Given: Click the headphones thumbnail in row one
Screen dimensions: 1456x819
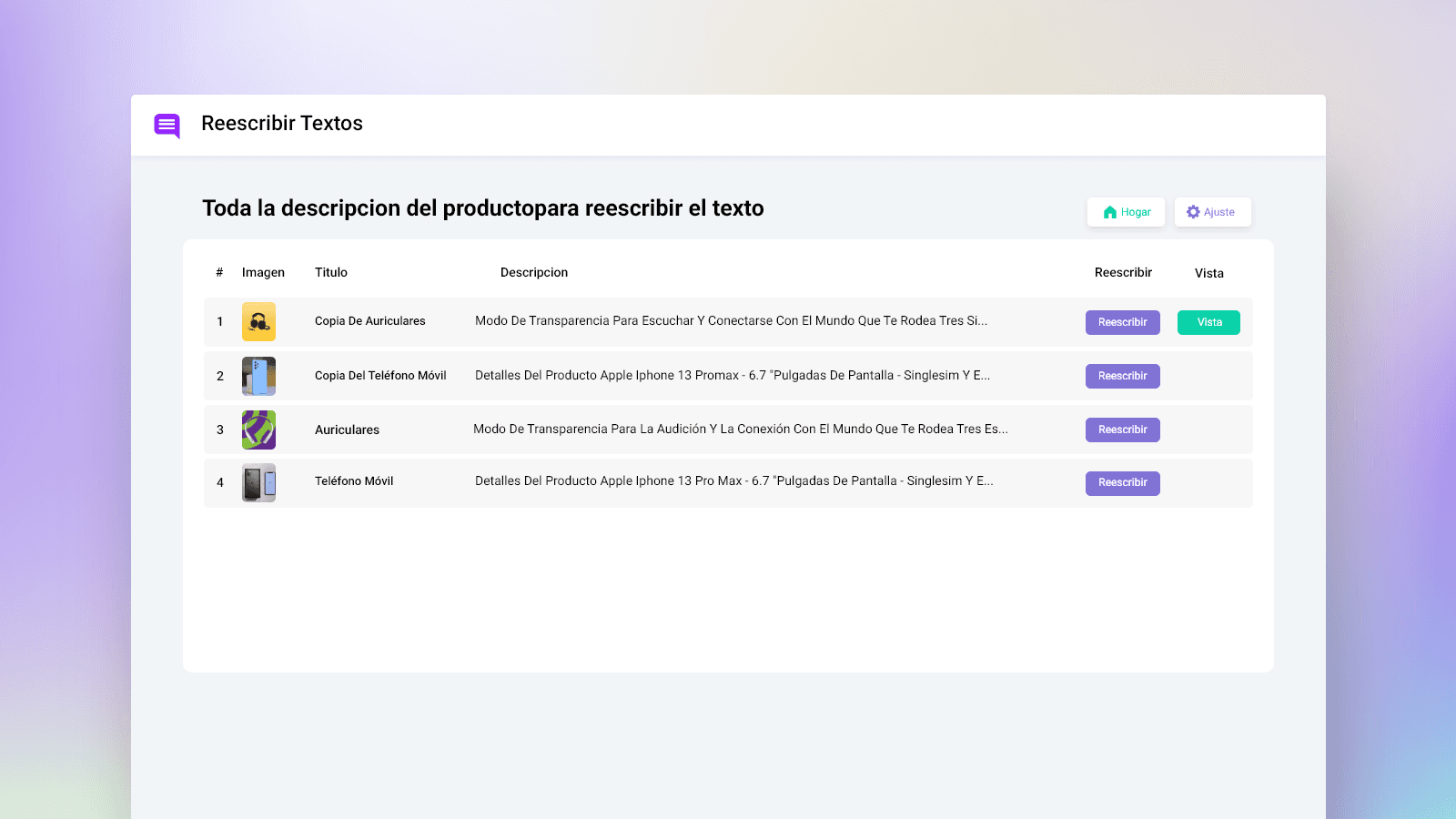Looking at the screenshot, I should [258, 321].
